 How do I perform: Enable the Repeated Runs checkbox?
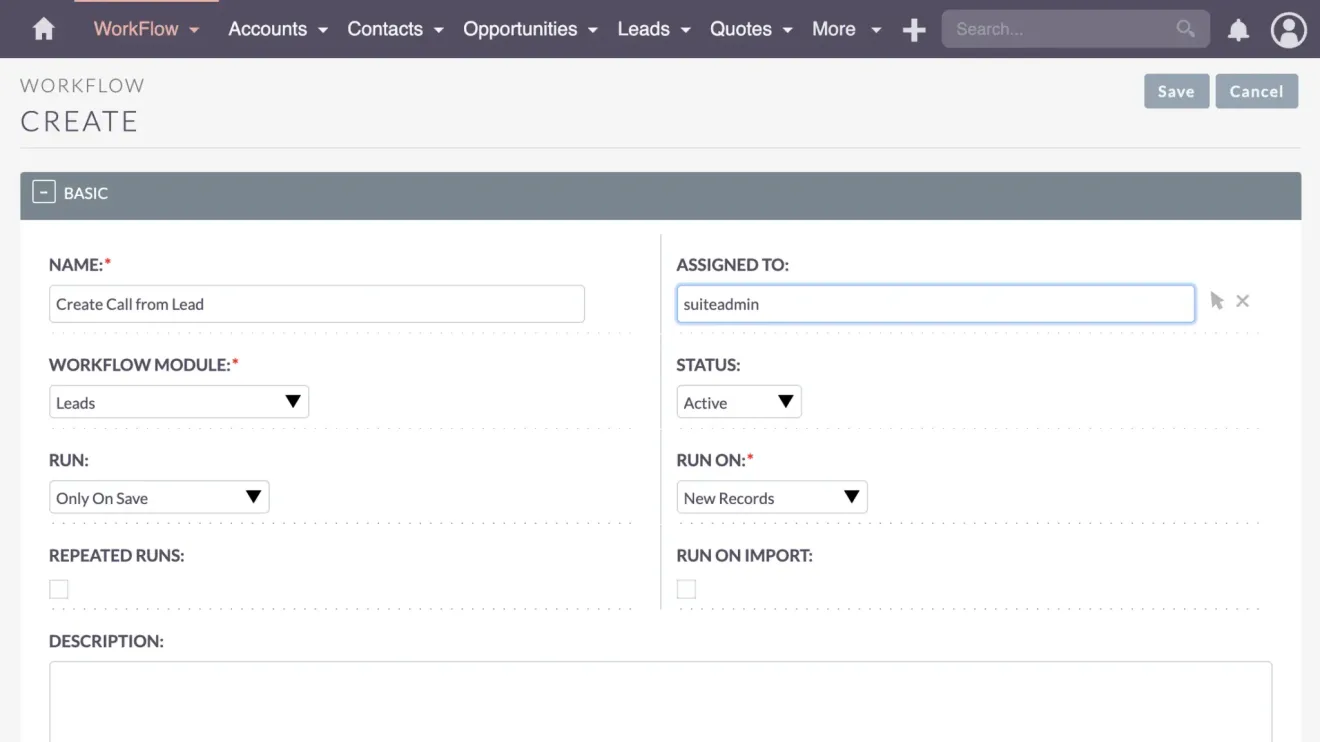coord(58,589)
